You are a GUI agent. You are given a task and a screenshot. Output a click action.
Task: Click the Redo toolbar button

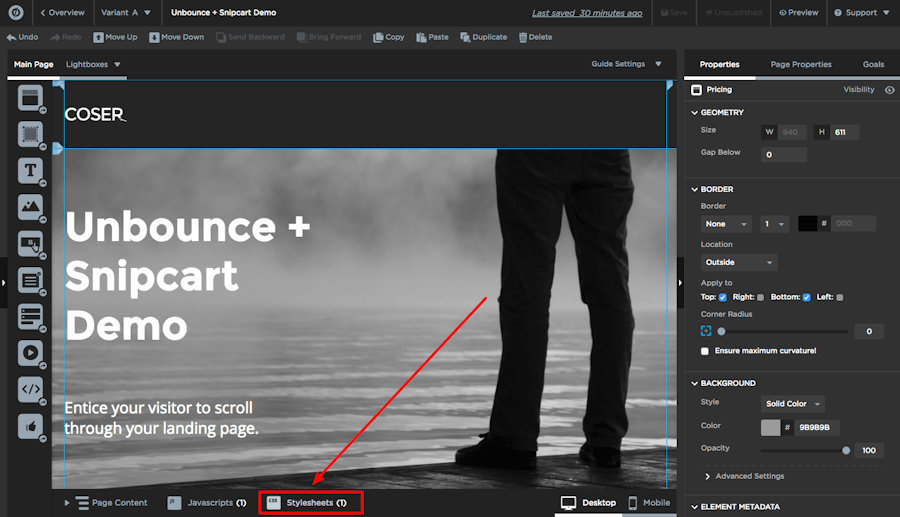65,37
